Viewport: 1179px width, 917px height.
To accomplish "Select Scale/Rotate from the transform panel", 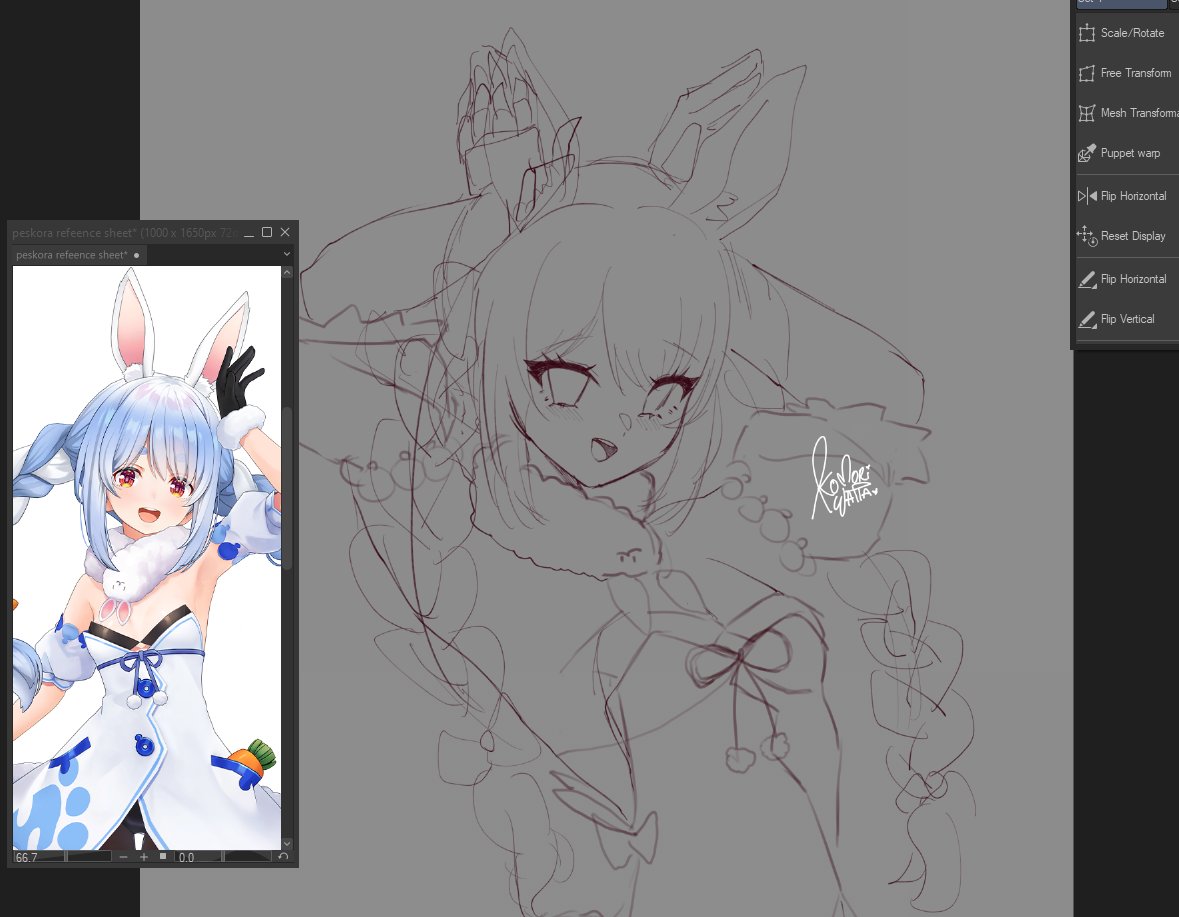I will coord(1126,33).
